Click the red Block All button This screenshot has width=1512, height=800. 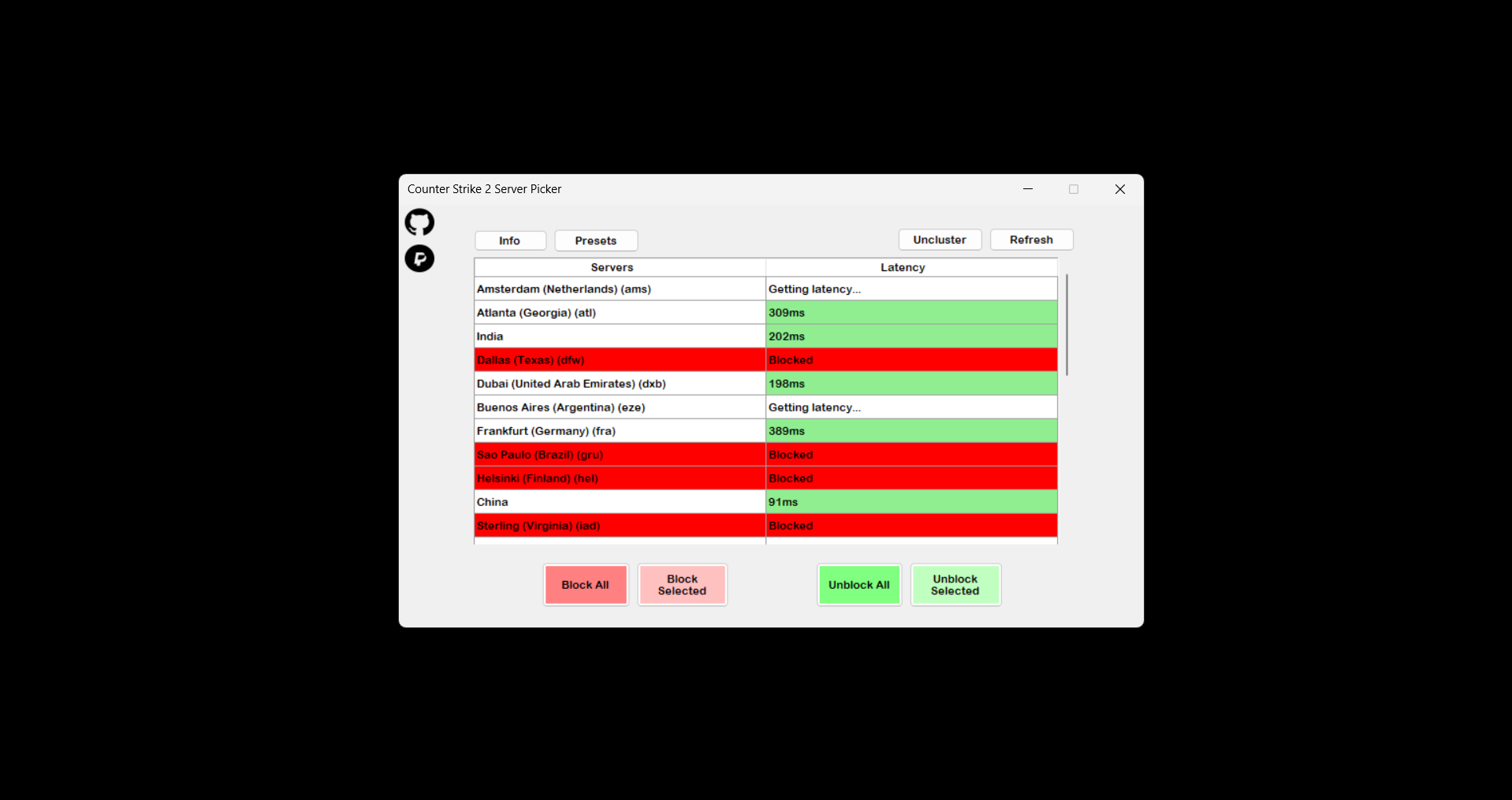585,585
